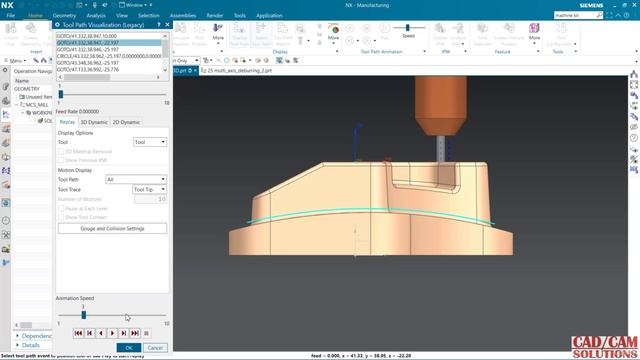Close the Tool Path Visualization dialog
This screenshot has height=360, width=640.
tap(167, 25)
